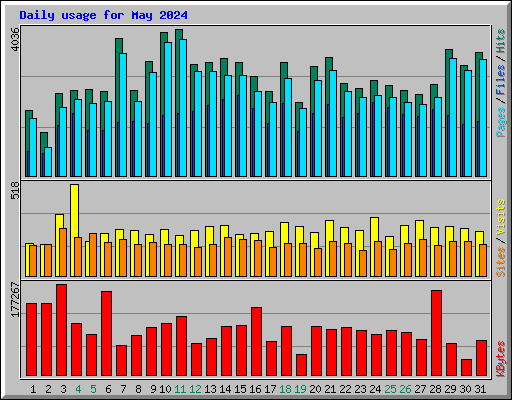Click day label 16 on the x-axis
512x400 pixels.
pos(255,389)
